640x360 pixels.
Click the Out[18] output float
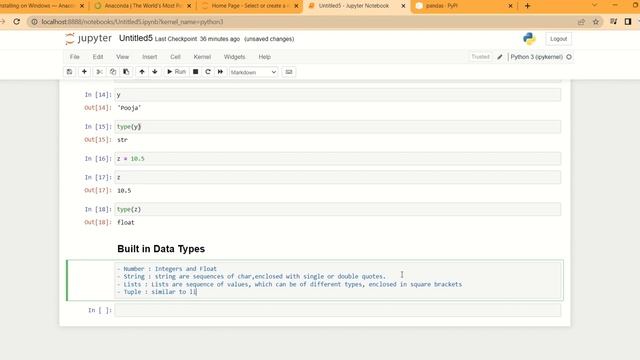click(126, 222)
